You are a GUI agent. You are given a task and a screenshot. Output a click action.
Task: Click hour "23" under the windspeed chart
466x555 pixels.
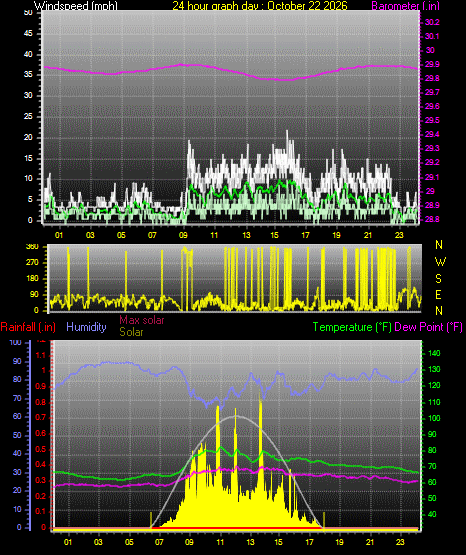[399, 235]
